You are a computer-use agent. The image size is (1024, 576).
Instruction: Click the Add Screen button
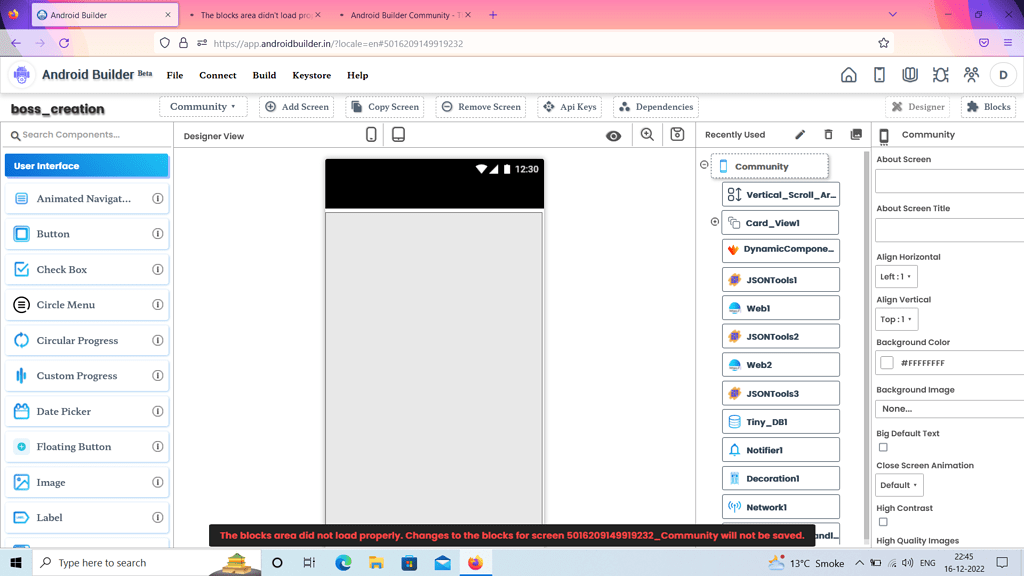[296, 106]
